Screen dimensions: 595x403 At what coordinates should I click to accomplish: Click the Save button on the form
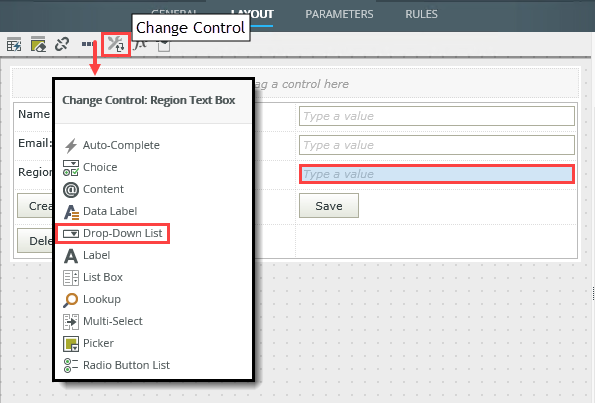[329, 206]
